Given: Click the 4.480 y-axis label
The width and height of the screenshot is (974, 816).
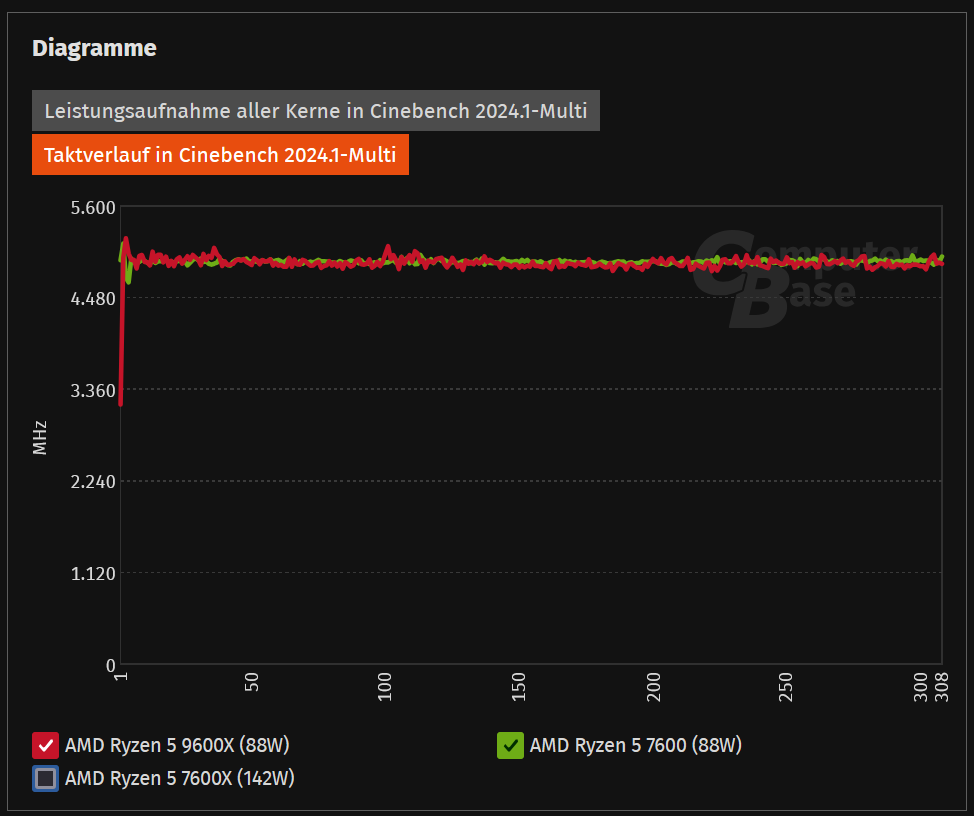Looking at the screenshot, I should click(x=93, y=299).
